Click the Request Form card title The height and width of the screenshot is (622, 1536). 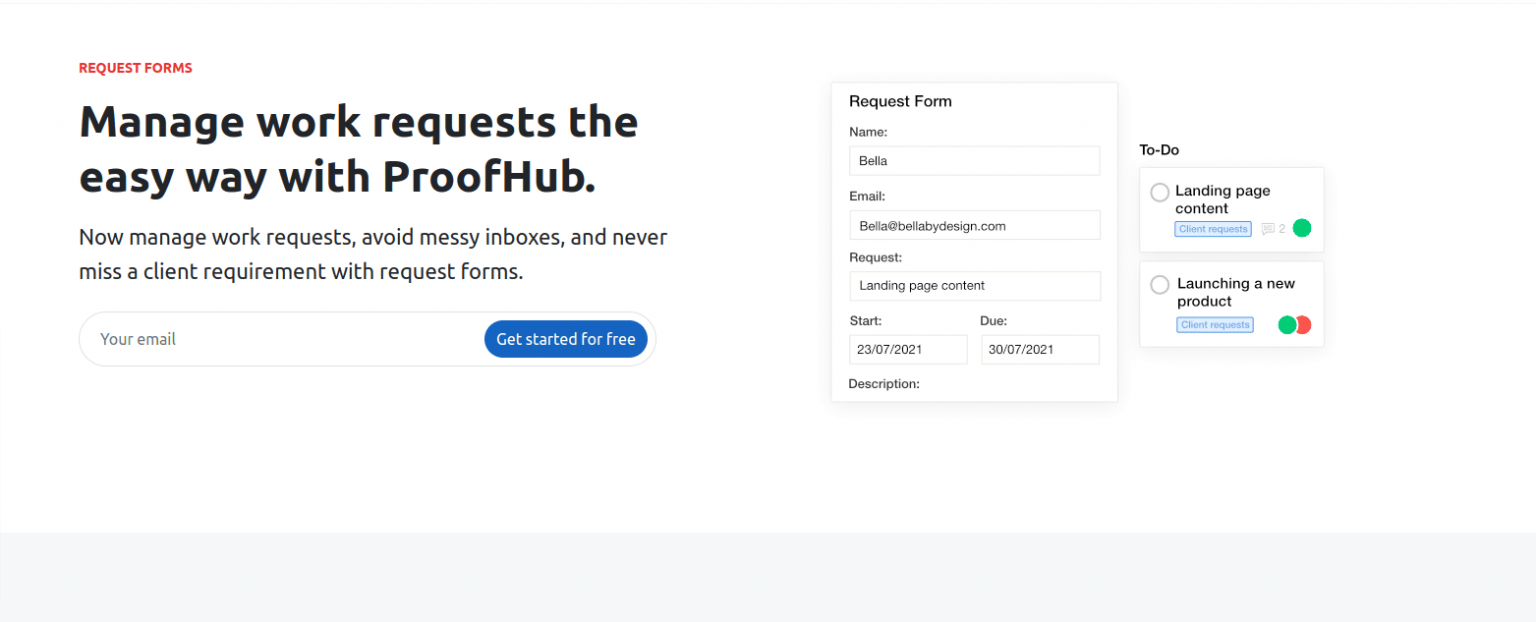point(900,101)
